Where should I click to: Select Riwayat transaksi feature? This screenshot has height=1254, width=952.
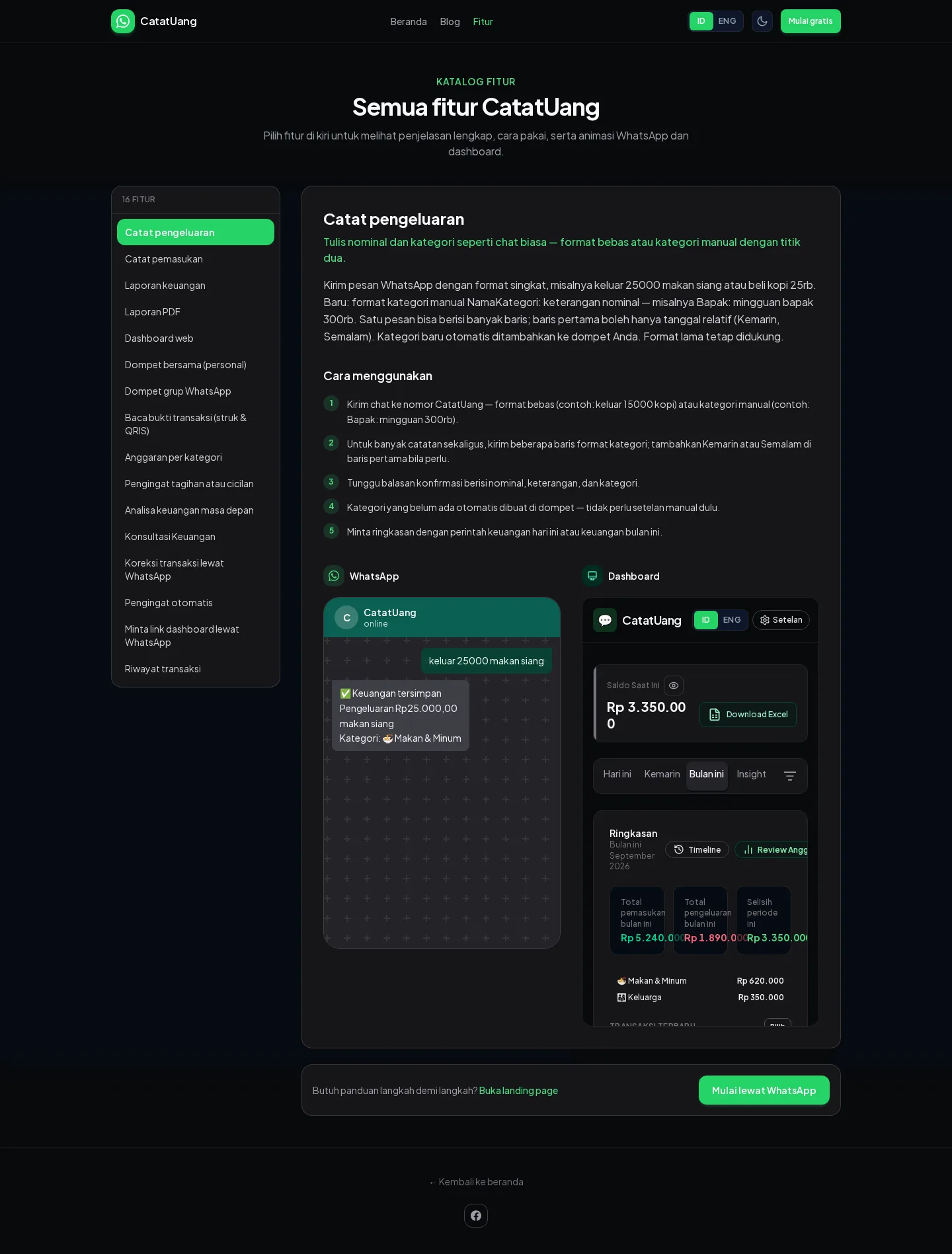click(x=196, y=669)
